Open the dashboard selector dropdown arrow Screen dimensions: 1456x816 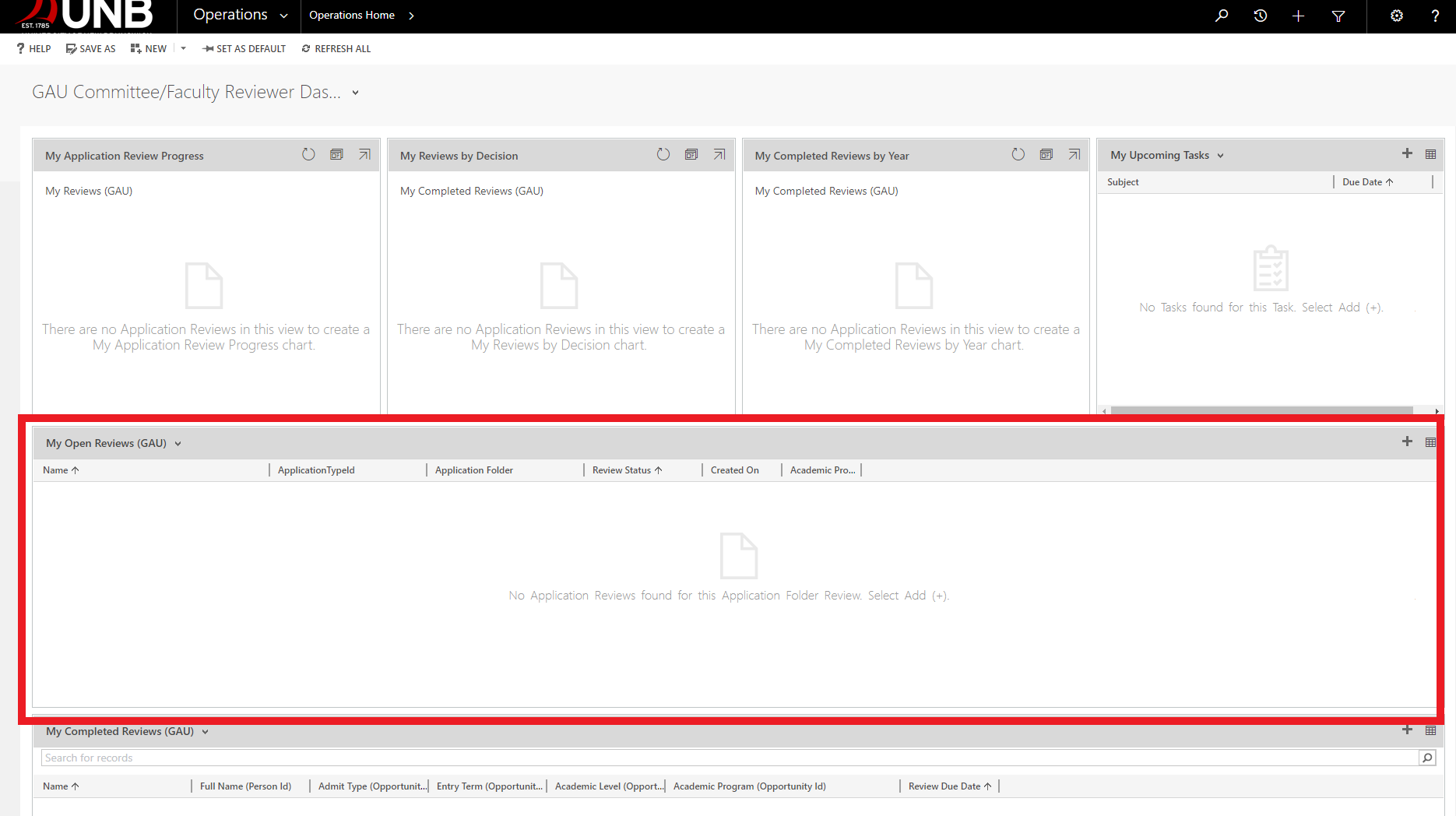coord(355,93)
